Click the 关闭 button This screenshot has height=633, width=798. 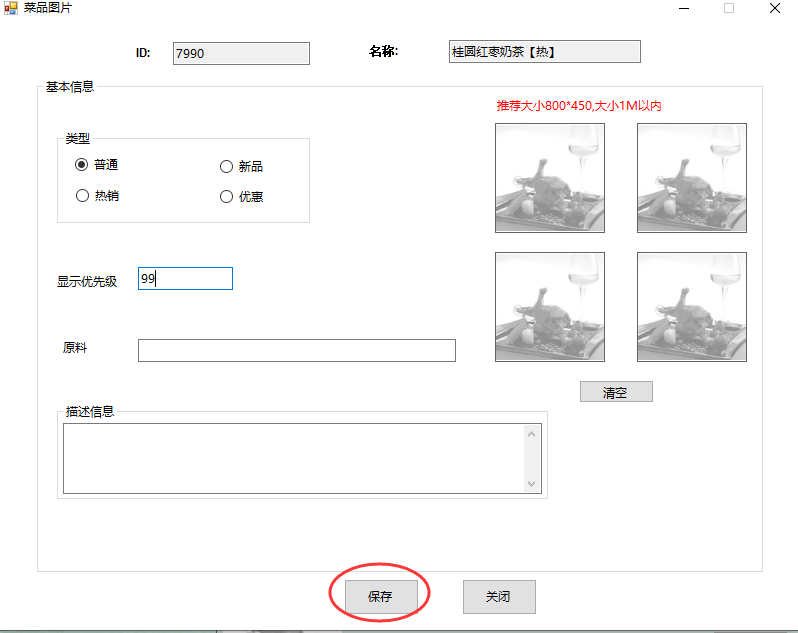point(499,596)
